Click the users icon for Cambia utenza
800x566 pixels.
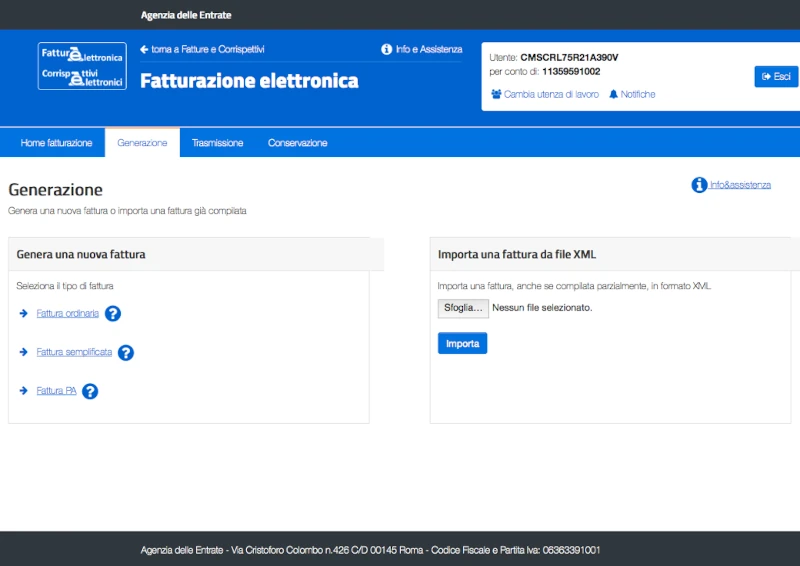[x=496, y=94]
